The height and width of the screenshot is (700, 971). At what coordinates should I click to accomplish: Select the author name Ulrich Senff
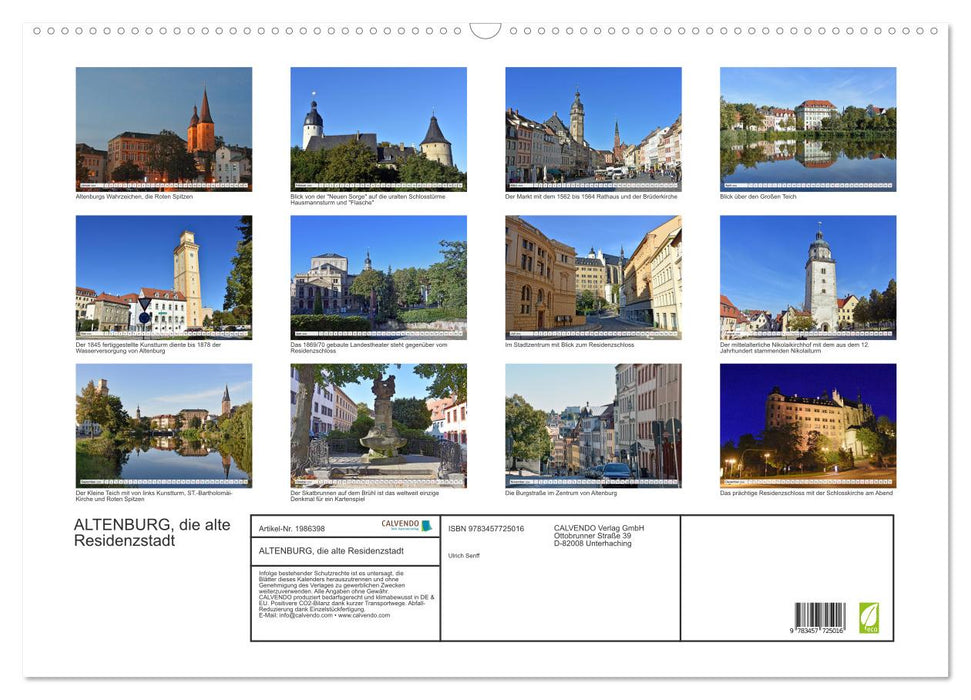[462, 553]
